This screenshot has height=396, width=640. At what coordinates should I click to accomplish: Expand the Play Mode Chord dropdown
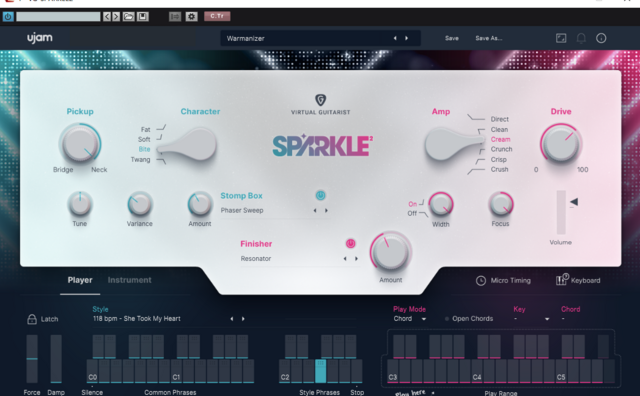[x=424, y=319]
